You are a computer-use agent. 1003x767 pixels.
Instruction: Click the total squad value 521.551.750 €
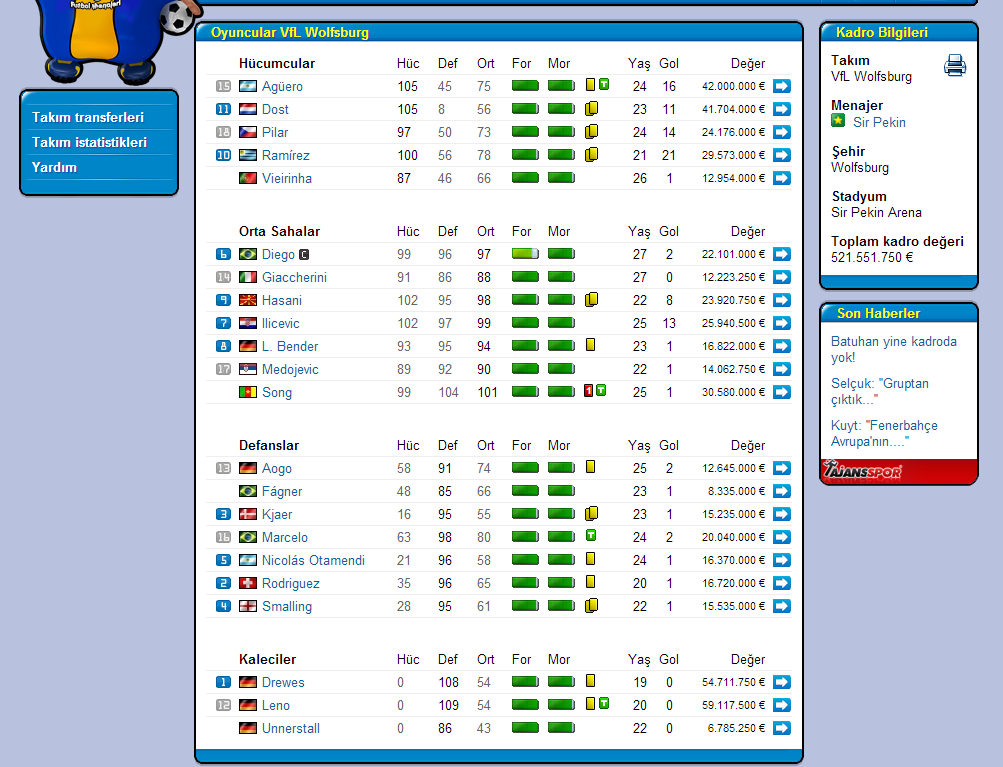click(872, 258)
